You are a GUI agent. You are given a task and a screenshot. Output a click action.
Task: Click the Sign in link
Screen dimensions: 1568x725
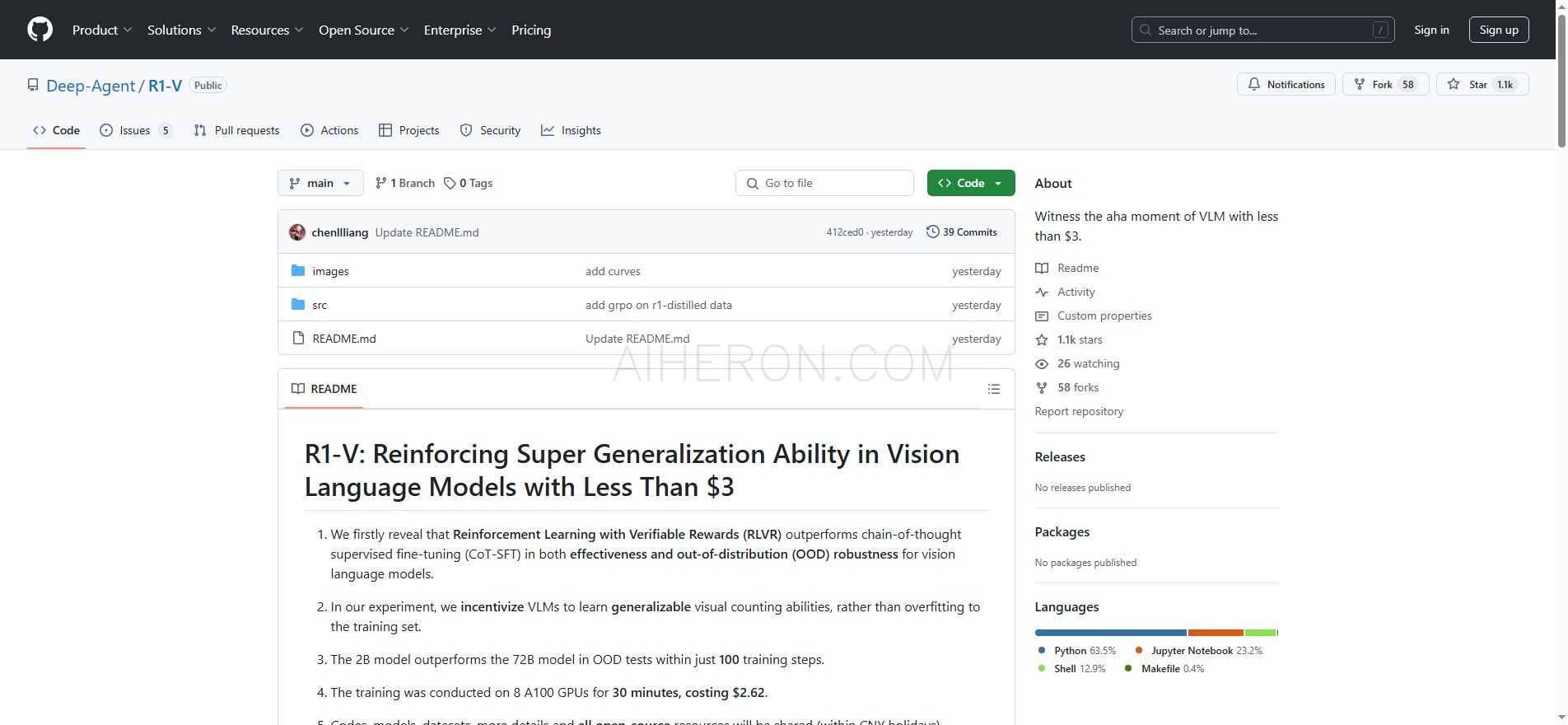(x=1431, y=30)
